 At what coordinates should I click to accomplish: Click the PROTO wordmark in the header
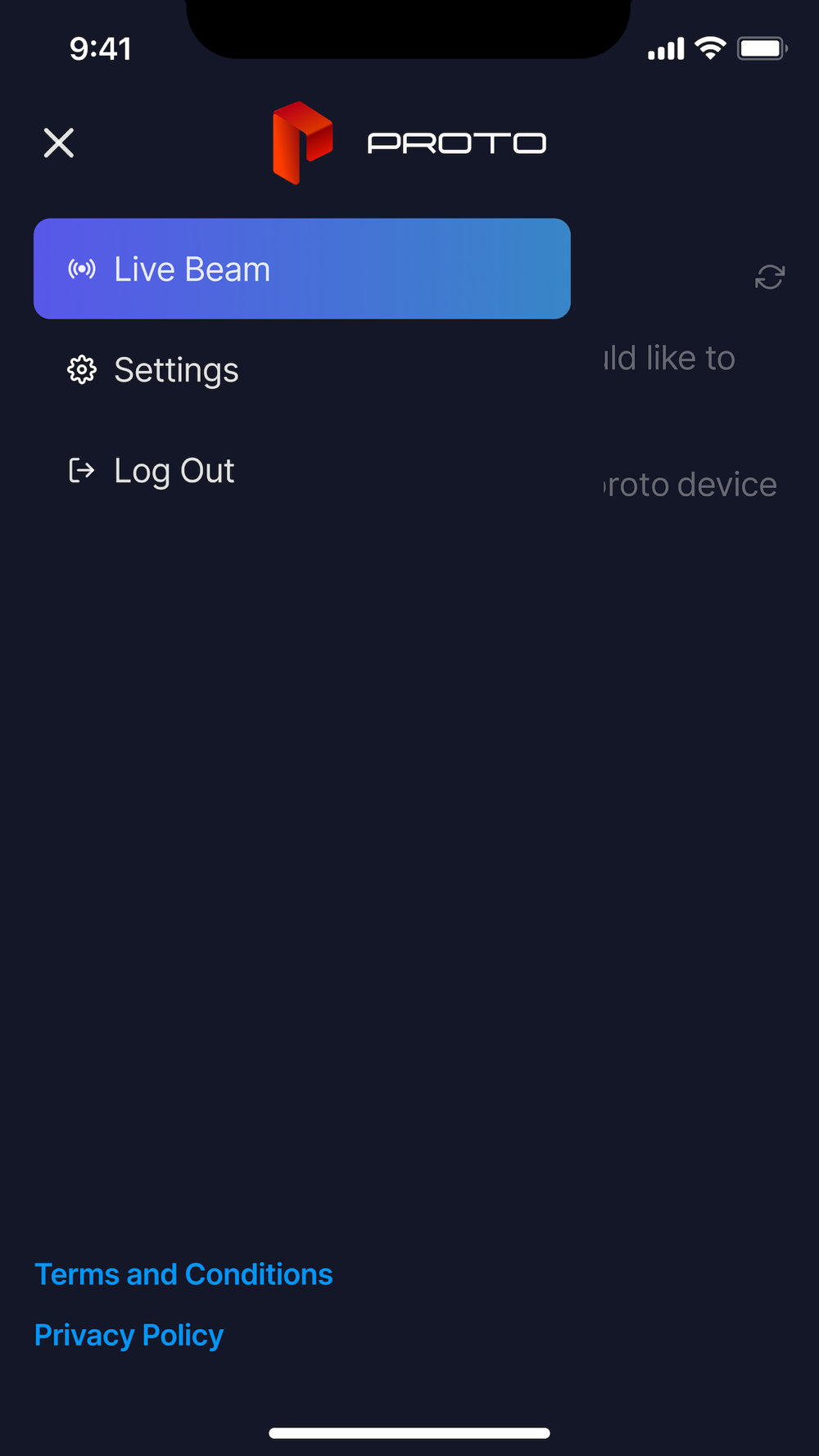[x=456, y=143]
